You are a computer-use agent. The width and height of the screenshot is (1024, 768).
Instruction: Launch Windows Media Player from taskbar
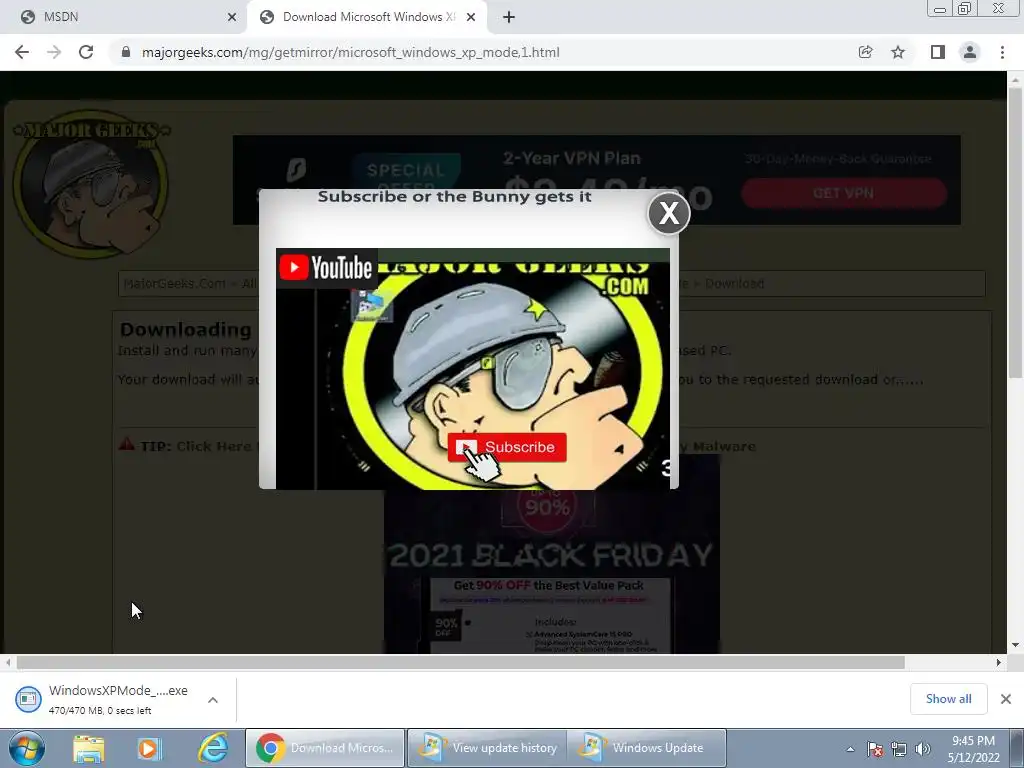pos(149,748)
